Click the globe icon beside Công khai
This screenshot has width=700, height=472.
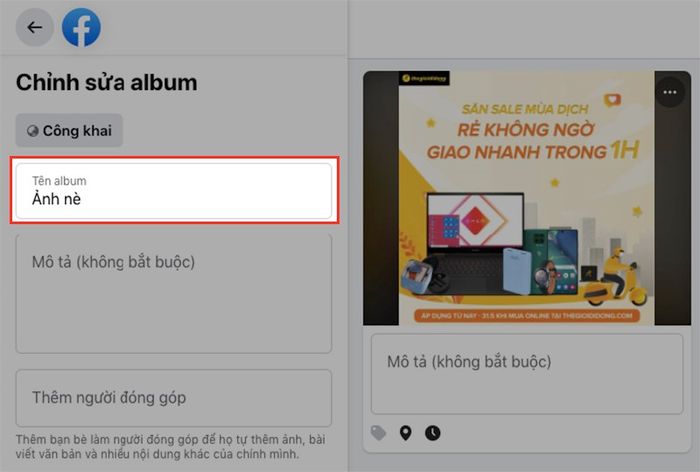click(33, 131)
